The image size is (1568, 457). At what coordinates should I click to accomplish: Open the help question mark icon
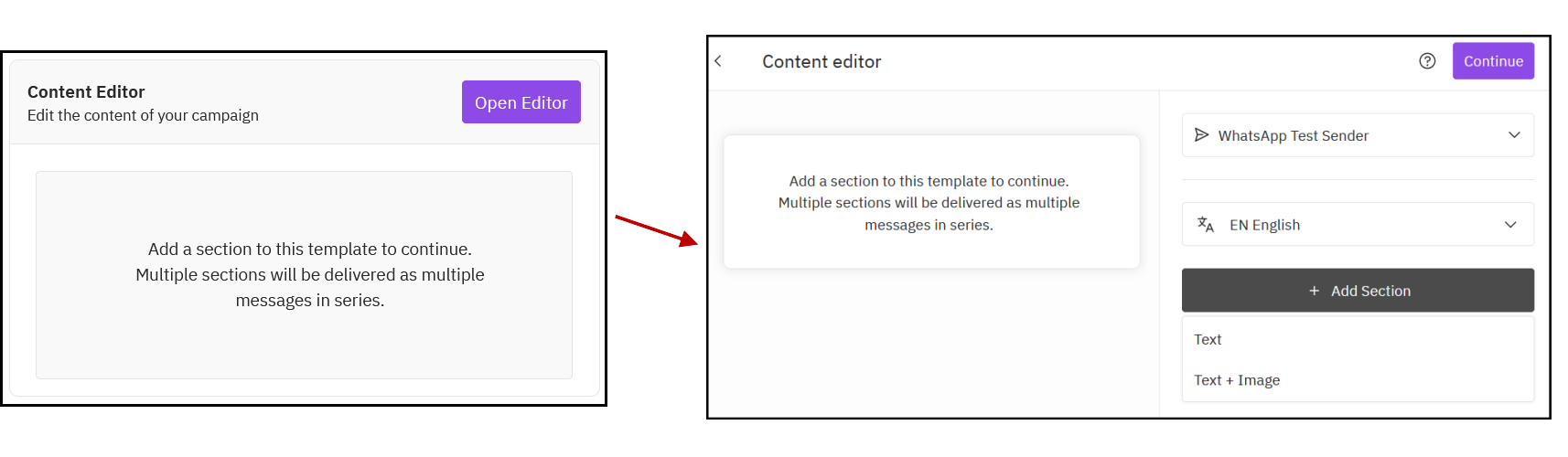point(1427,61)
